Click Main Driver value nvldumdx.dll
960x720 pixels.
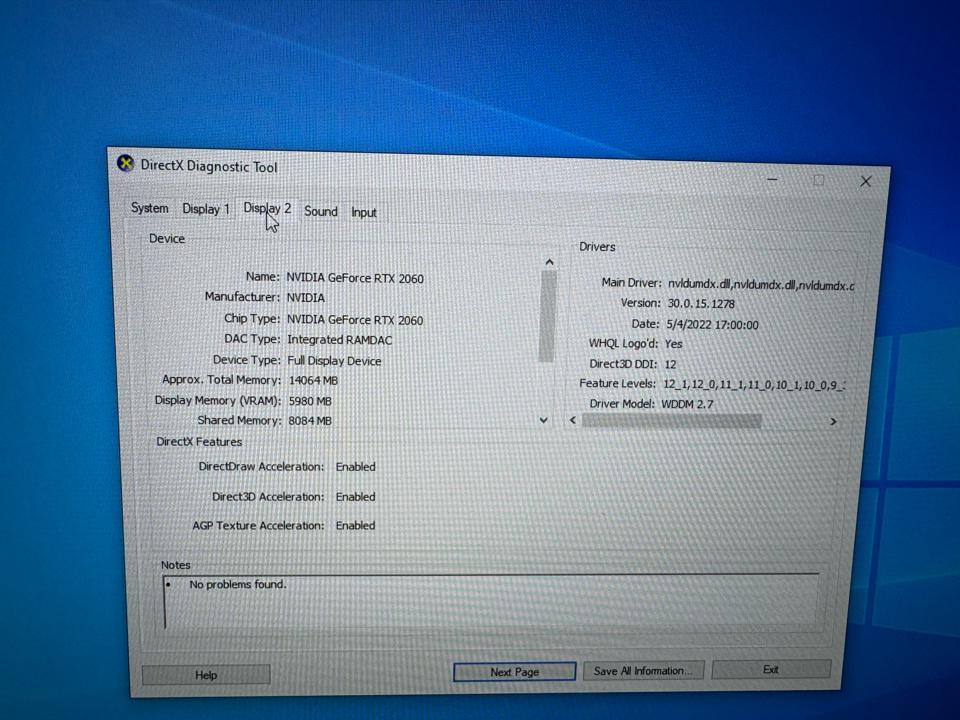(760, 285)
